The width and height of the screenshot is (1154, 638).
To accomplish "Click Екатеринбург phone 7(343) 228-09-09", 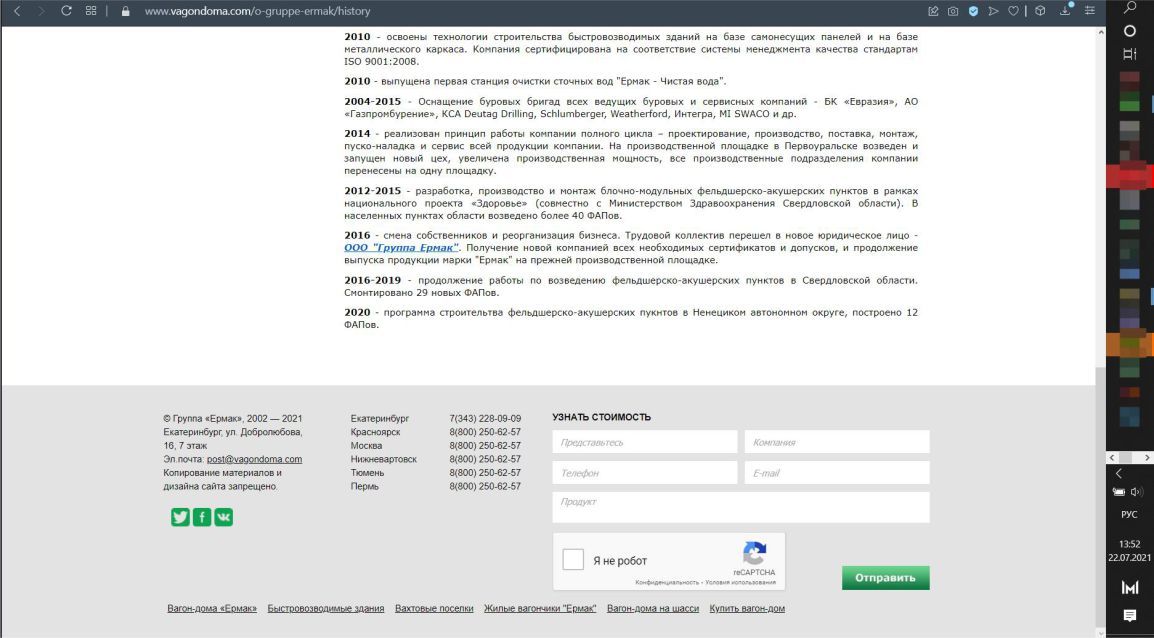I will (485, 419).
